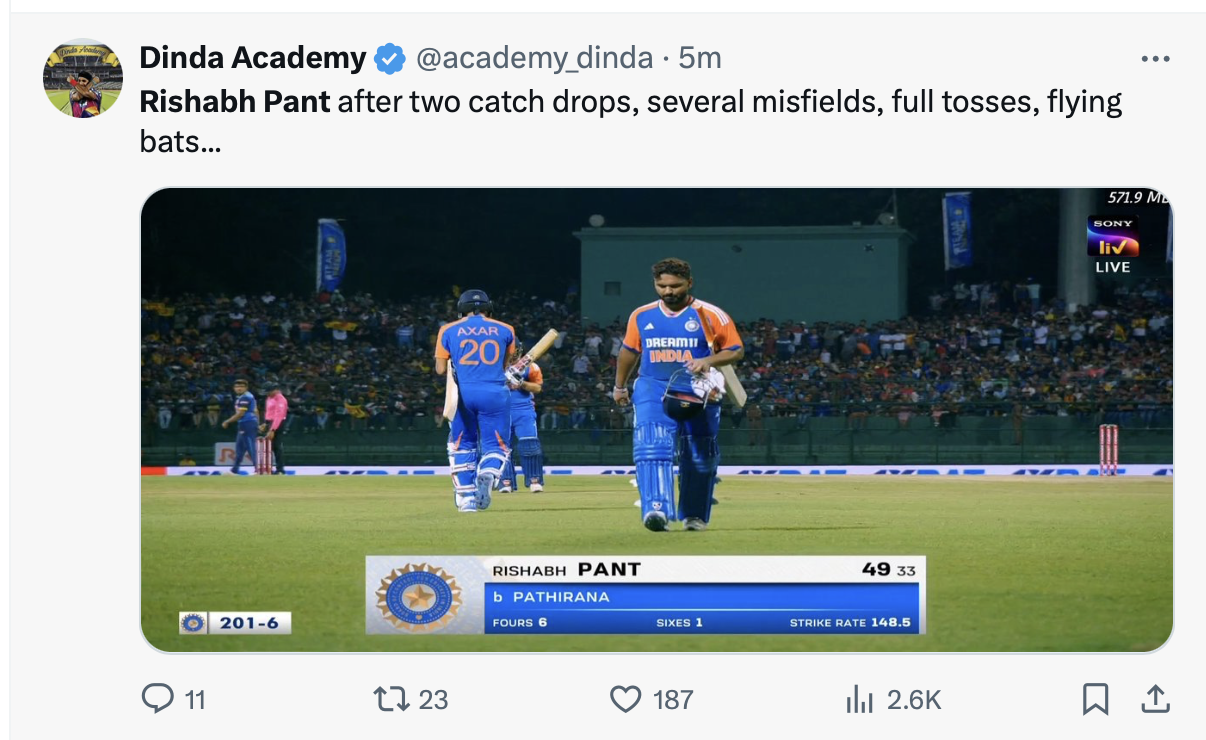The image size is (1206, 740).
Task: Click the Dinda Academy display name
Action: point(253,58)
